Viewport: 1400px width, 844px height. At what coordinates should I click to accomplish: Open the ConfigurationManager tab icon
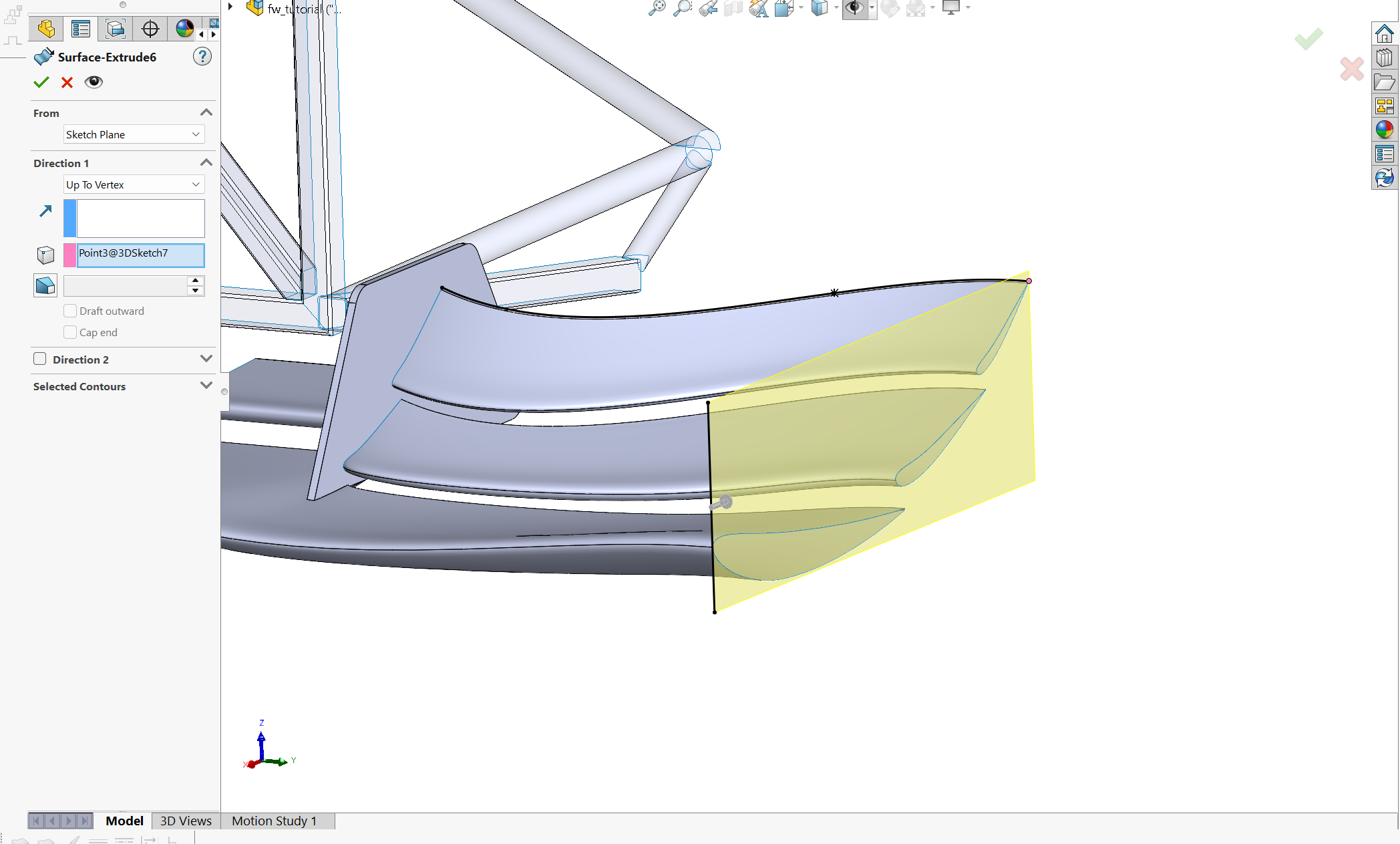click(x=116, y=29)
